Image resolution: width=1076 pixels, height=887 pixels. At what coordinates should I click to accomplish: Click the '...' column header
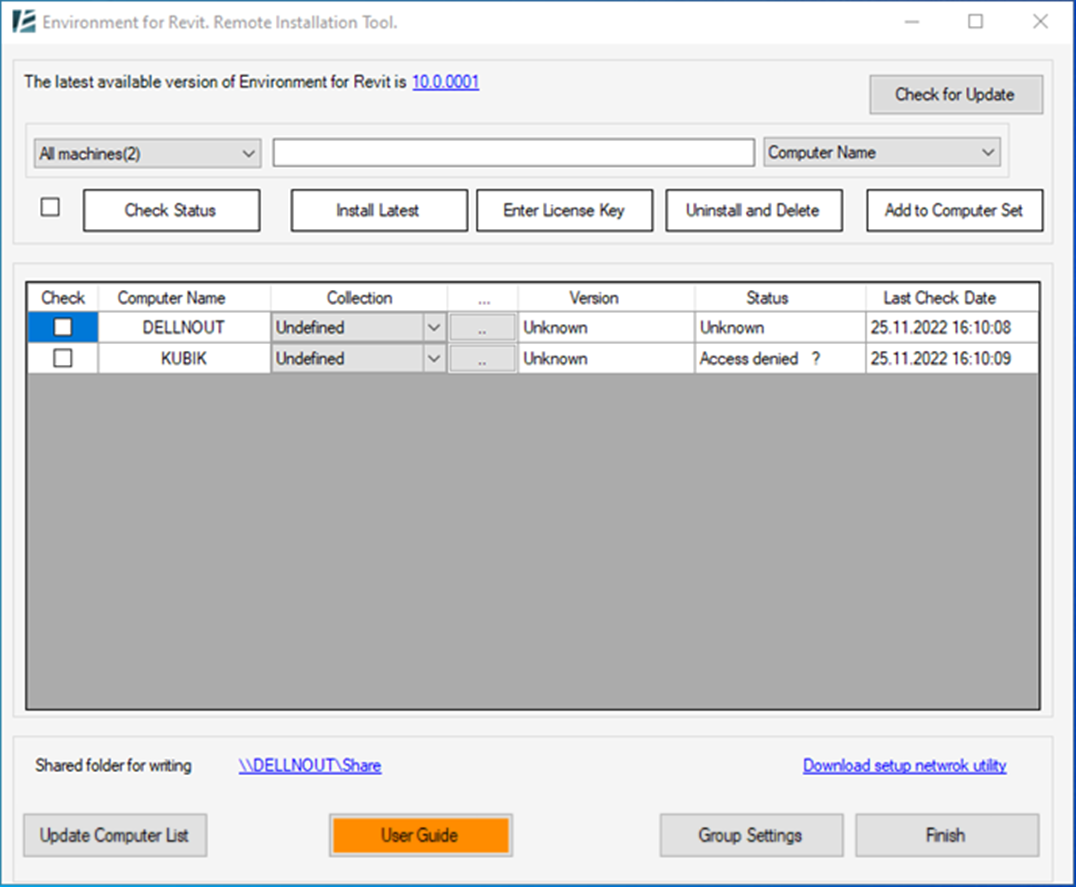(x=483, y=298)
